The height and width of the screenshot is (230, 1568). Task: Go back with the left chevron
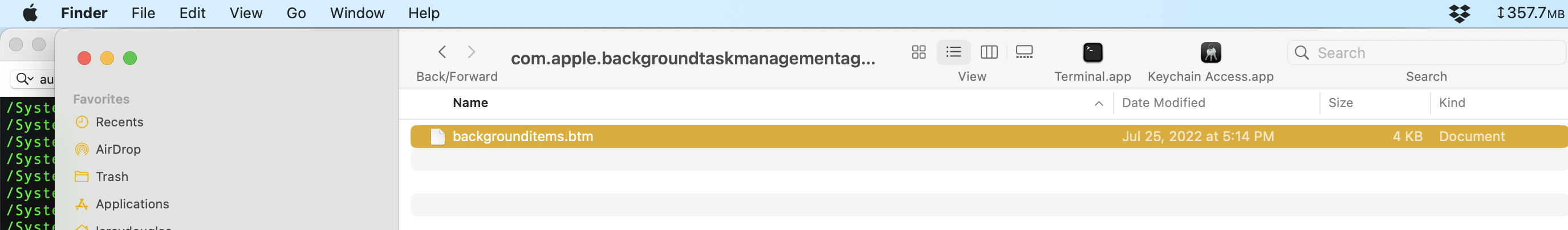point(442,52)
